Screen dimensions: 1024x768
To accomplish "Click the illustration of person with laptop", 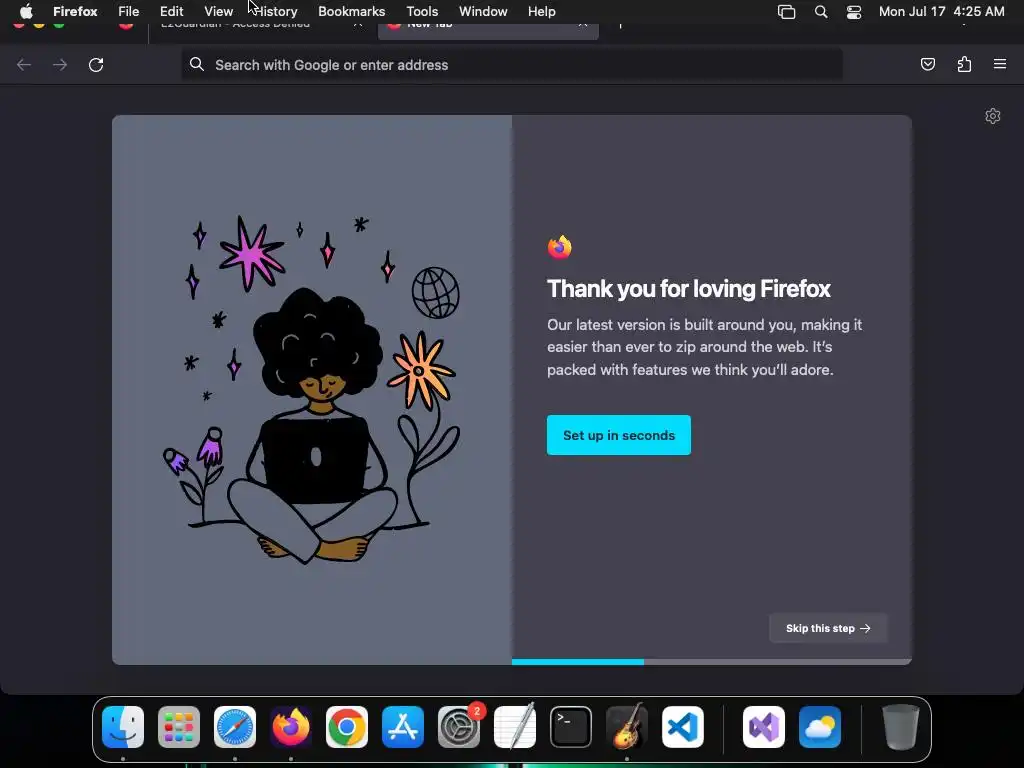I will point(312,390).
